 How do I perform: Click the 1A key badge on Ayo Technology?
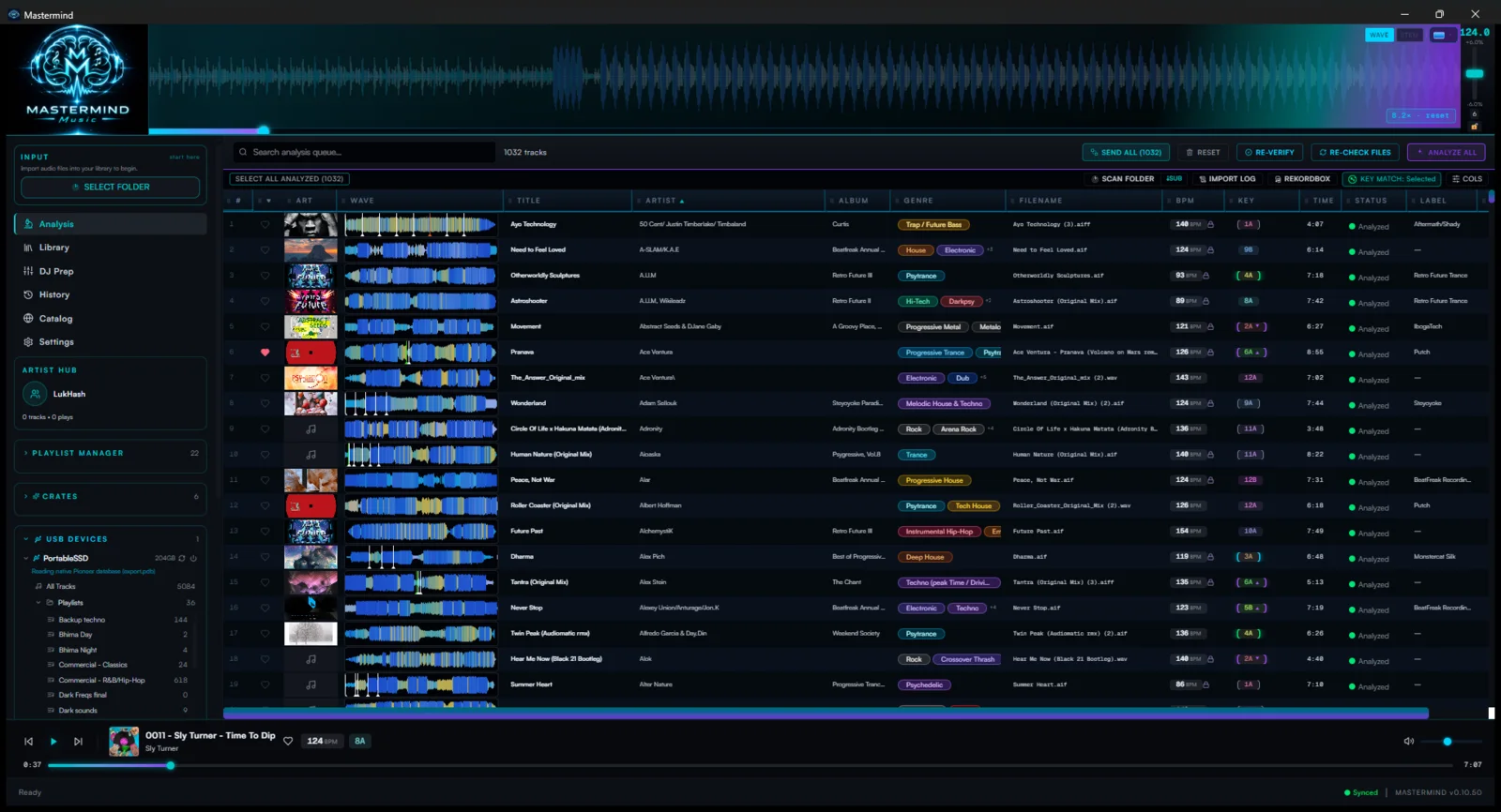click(x=1249, y=224)
